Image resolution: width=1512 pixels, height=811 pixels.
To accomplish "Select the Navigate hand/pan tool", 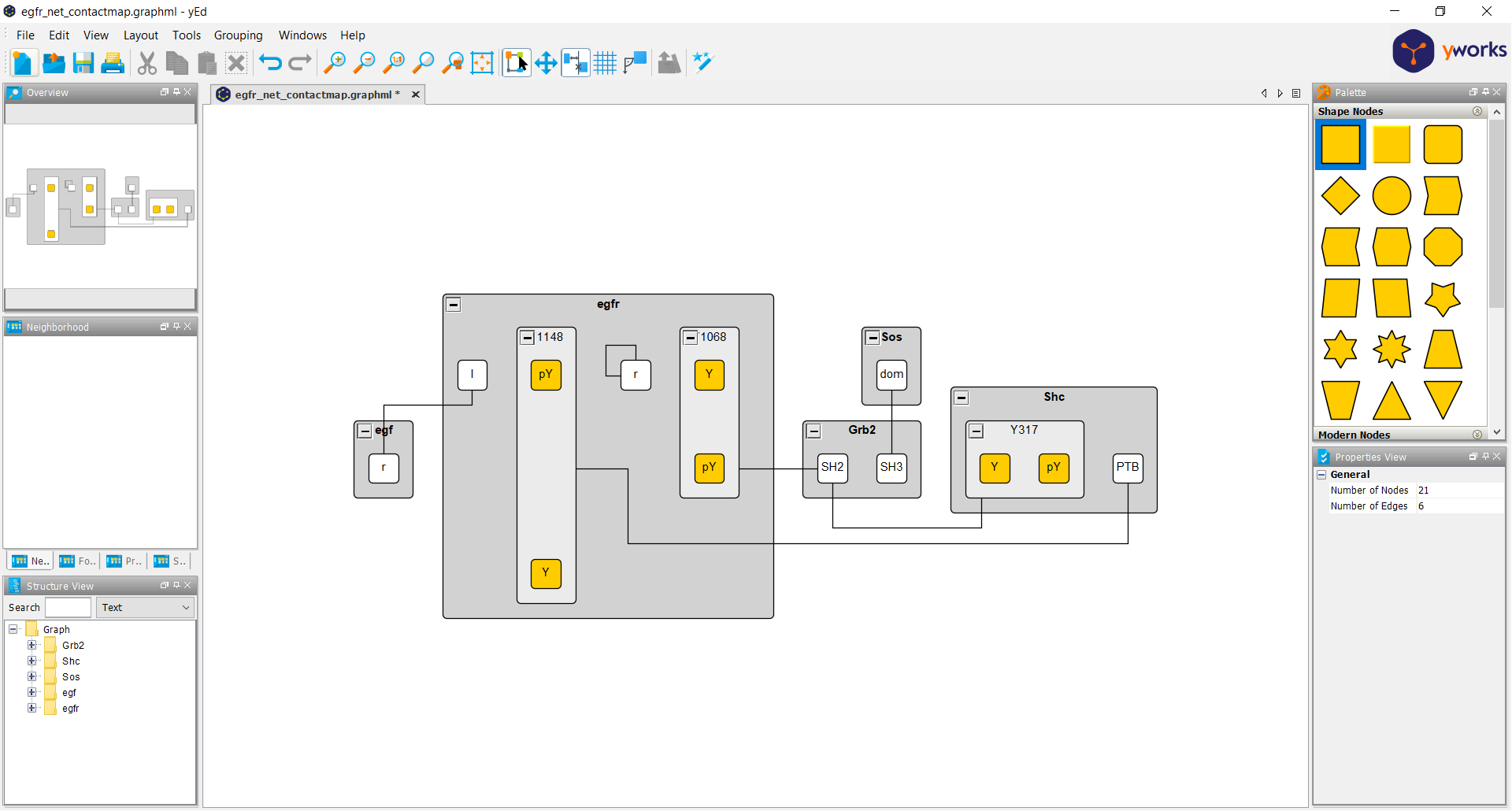I will (546, 62).
